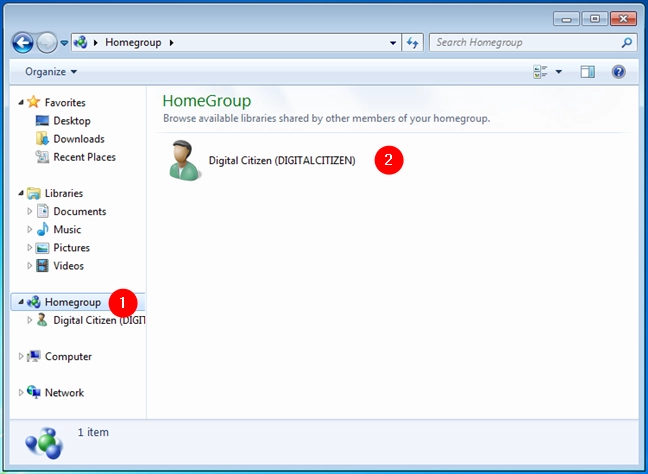Click the Recent Places icon
The height and width of the screenshot is (474, 648).
[x=42, y=157]
